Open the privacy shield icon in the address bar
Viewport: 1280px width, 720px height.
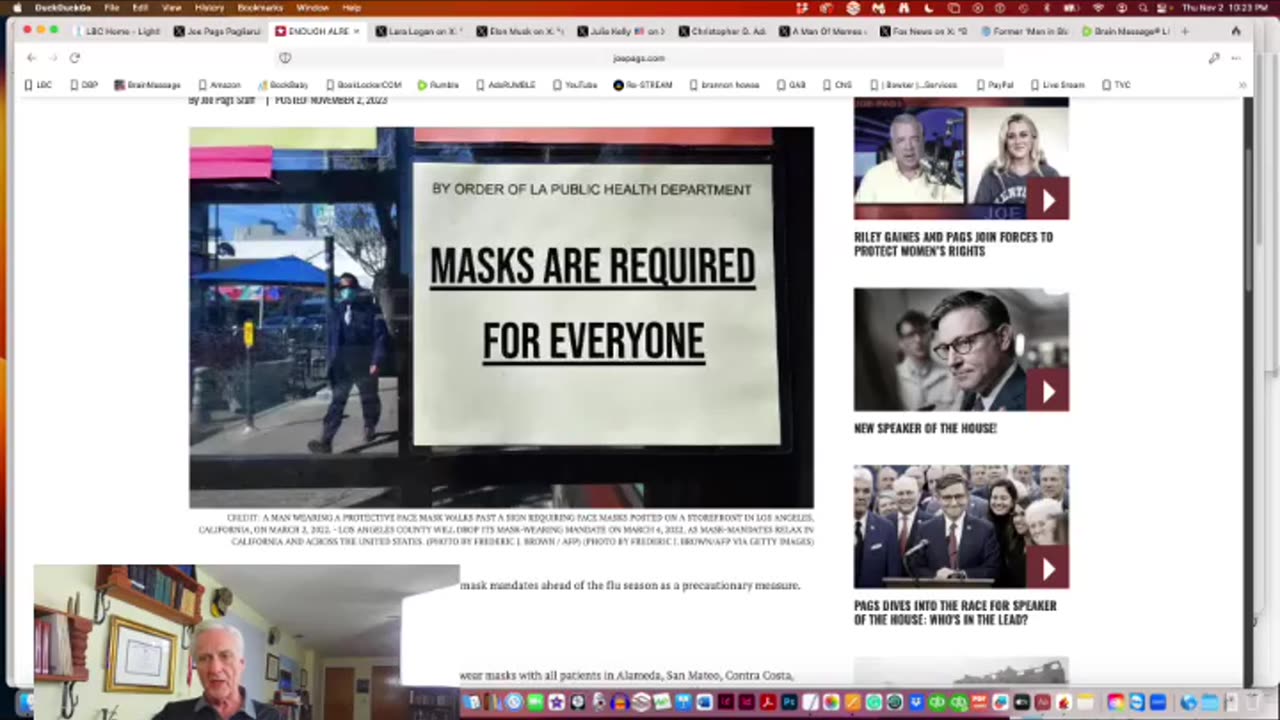(285, 58)
